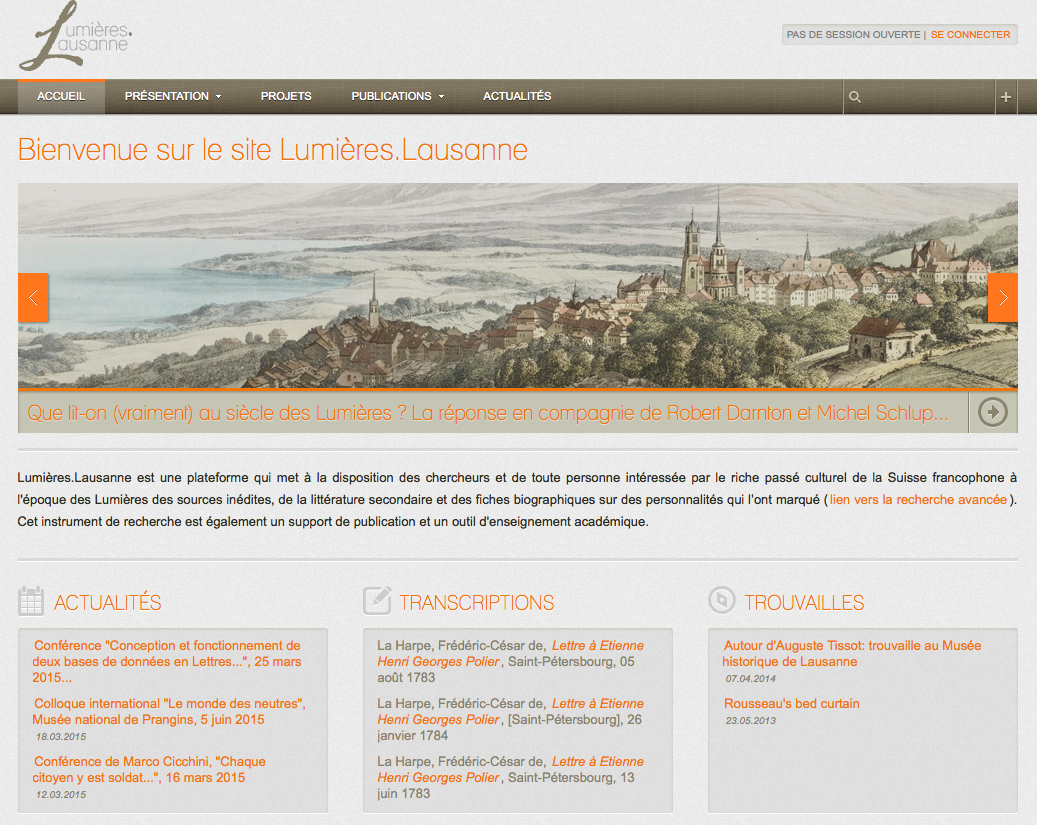The width and height of the screenshot is (1037, 825).
Task: Click 'Bienvenue sur le site Lumières.Lausanne' heading
Action: point(272,150)
